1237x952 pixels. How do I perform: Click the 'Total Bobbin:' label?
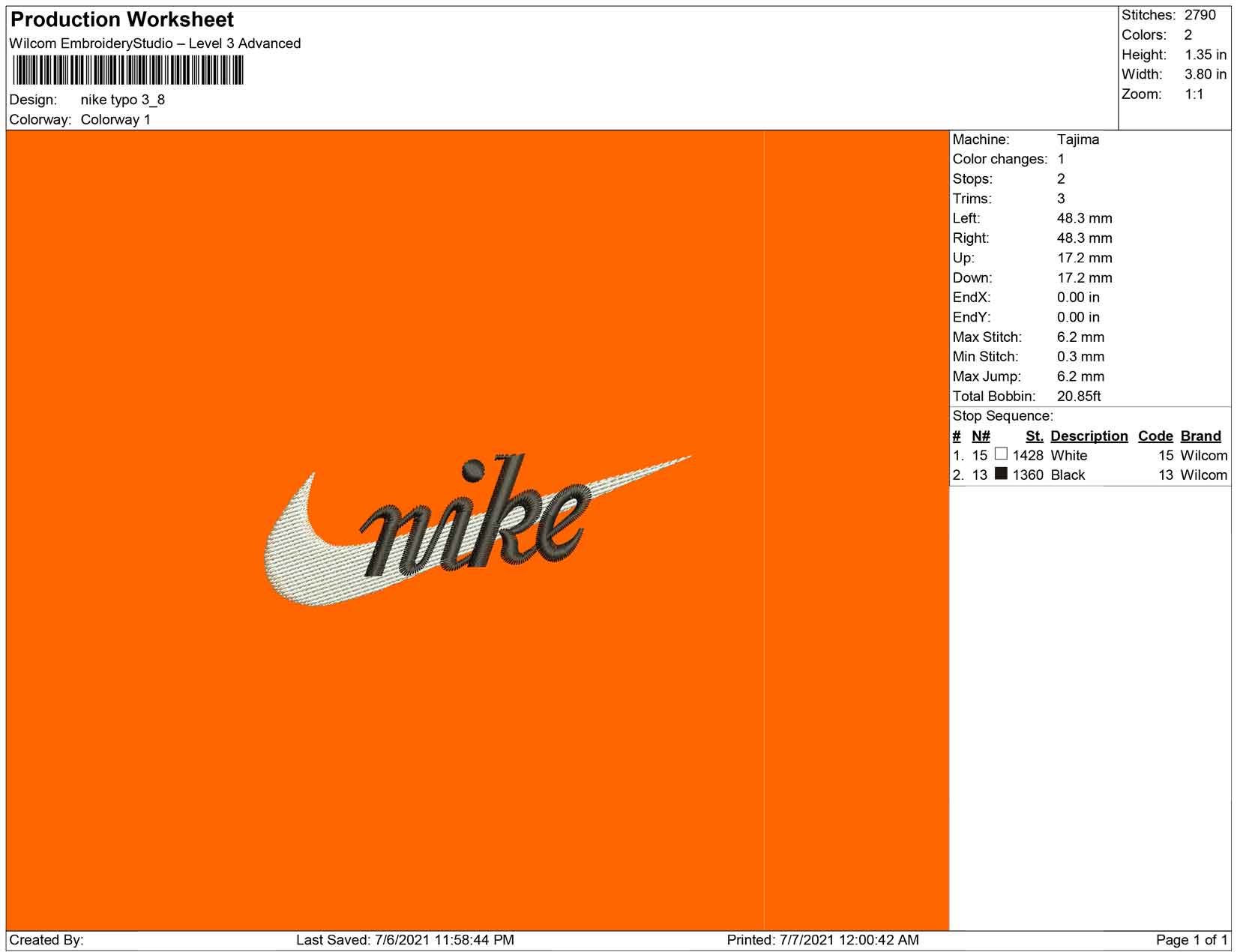point(994,396)
